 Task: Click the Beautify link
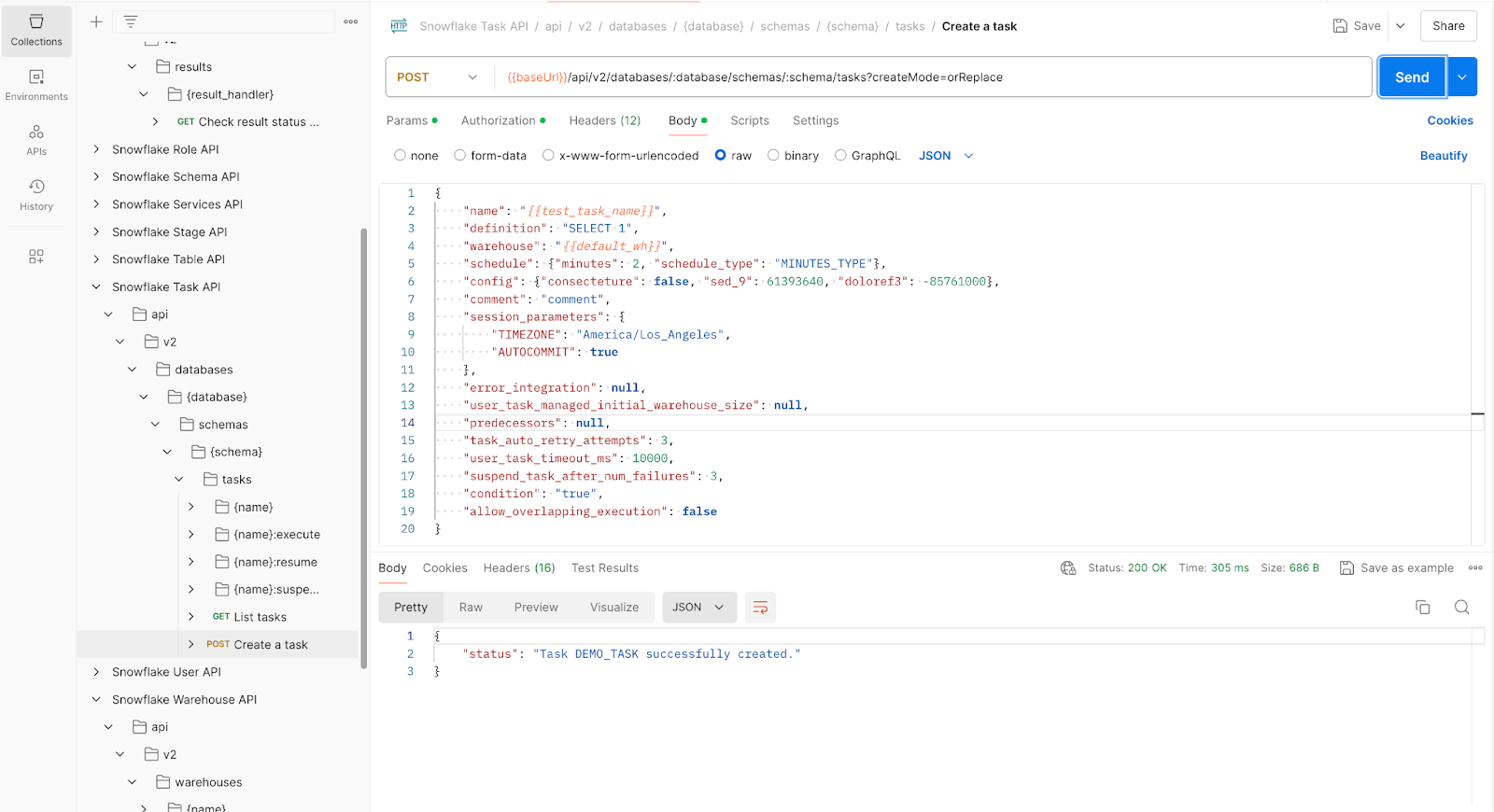tap(1443, 156)
